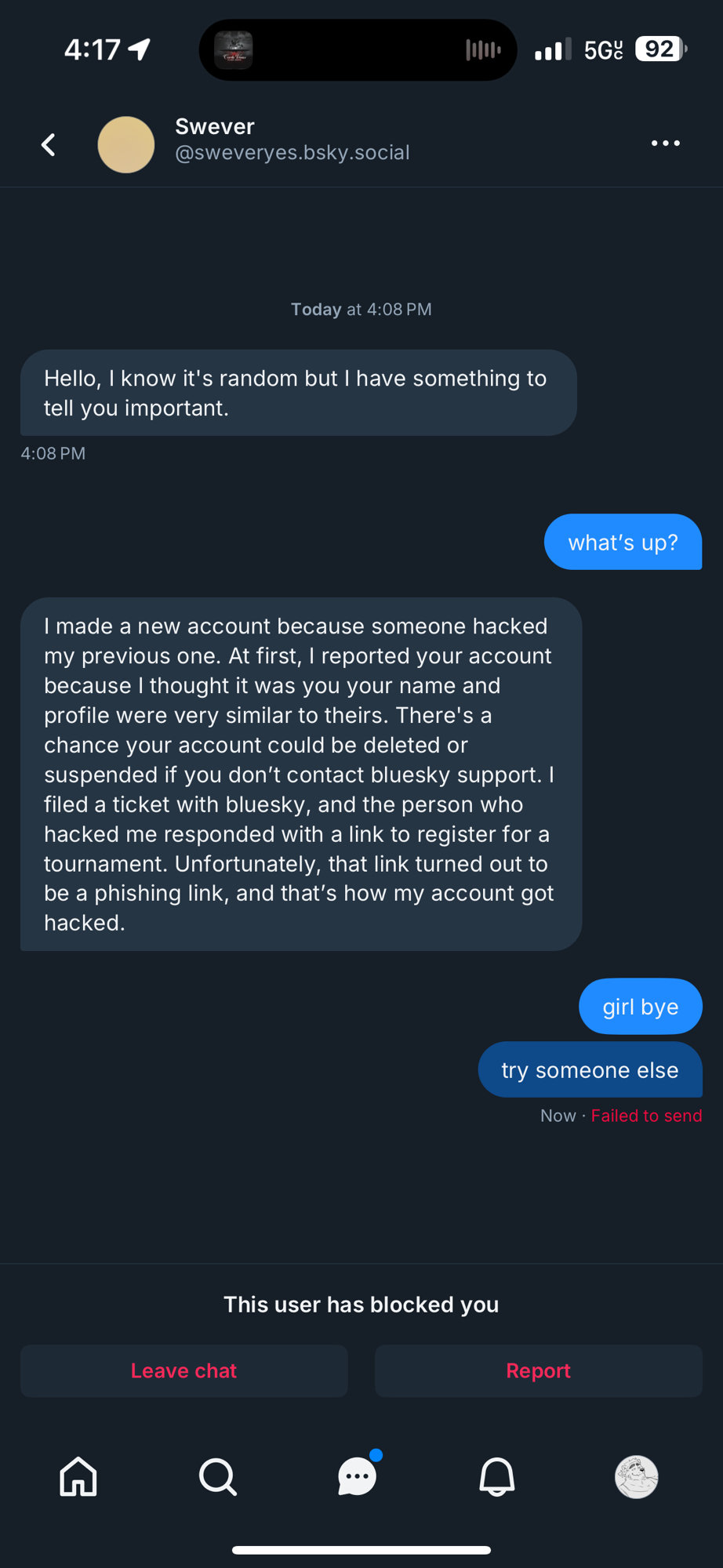Select the "try someone else" message bubble

pyautogui.click(x=590, y=1070)
